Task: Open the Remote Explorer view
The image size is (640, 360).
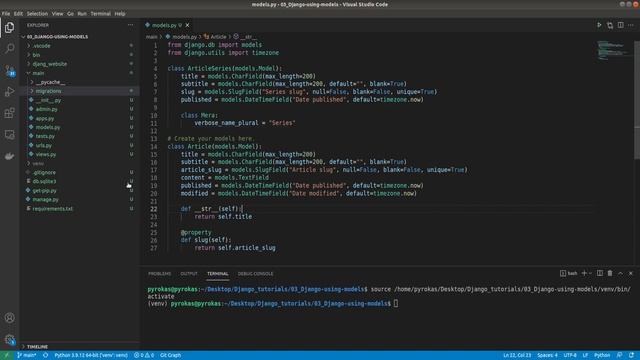Action: 9,135
